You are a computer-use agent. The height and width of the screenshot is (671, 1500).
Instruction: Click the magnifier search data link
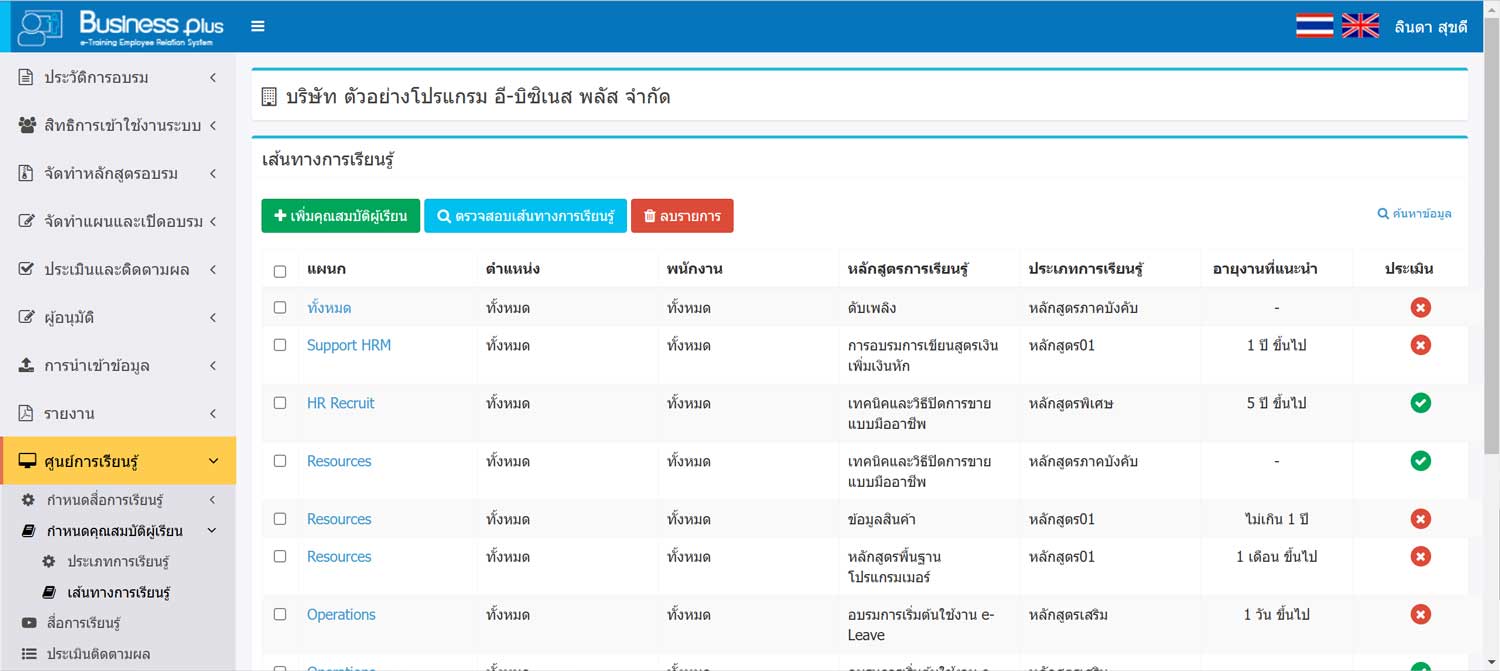1414,213
